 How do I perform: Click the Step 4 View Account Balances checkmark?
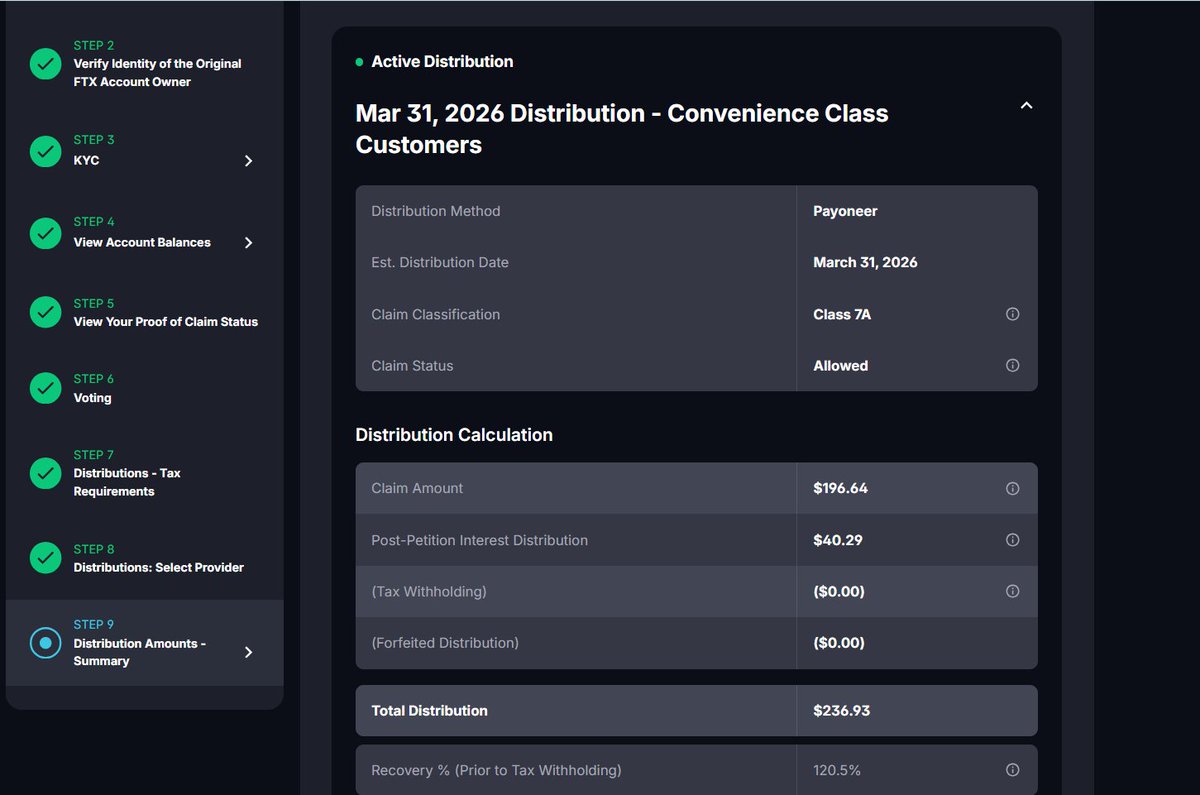point(46,233)
